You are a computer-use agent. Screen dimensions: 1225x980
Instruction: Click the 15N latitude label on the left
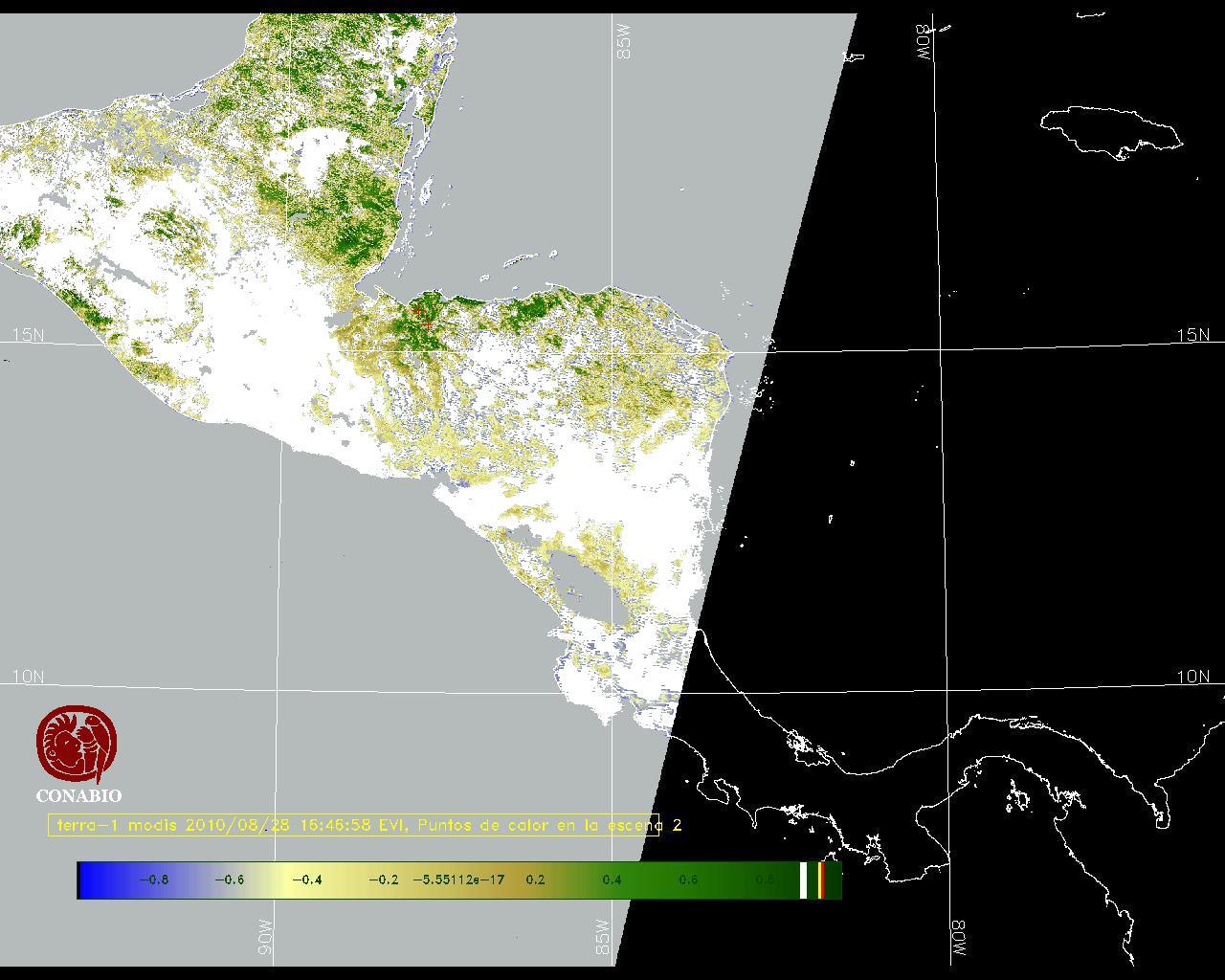pyautogui.click(x=28, y=335)
